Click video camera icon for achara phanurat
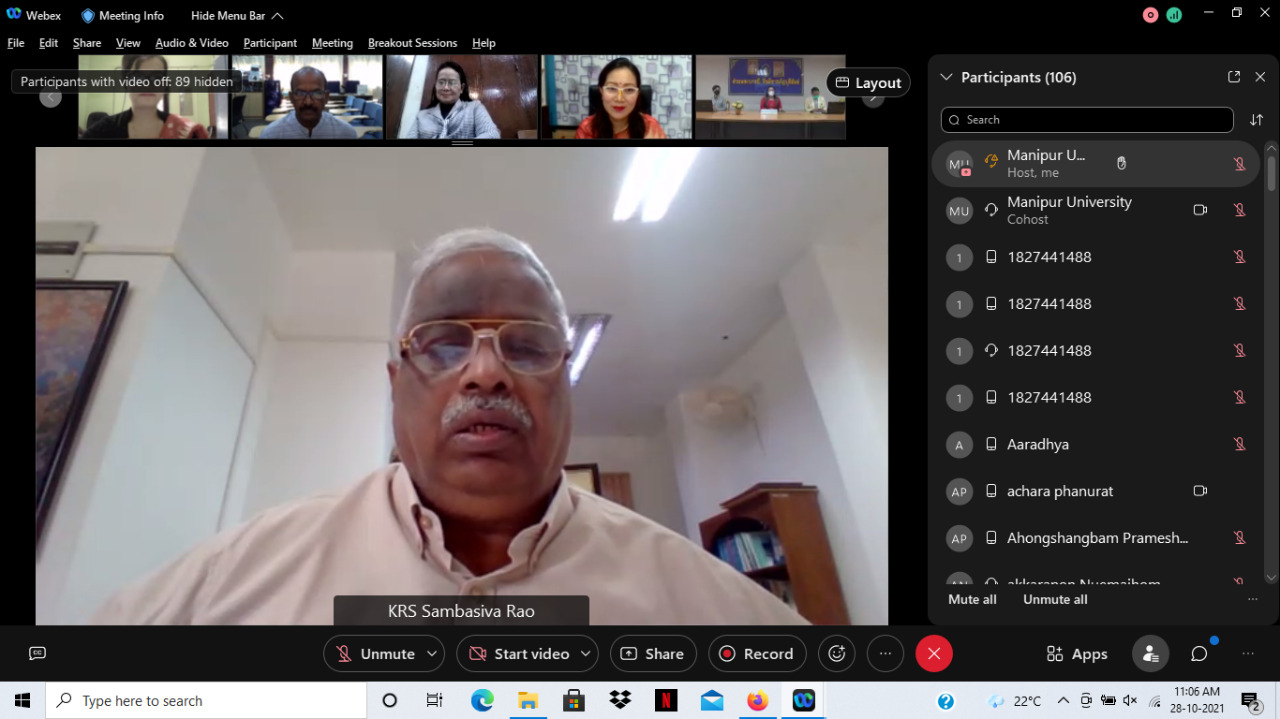Screen dimensions: 1280x719 point(1200,491)
